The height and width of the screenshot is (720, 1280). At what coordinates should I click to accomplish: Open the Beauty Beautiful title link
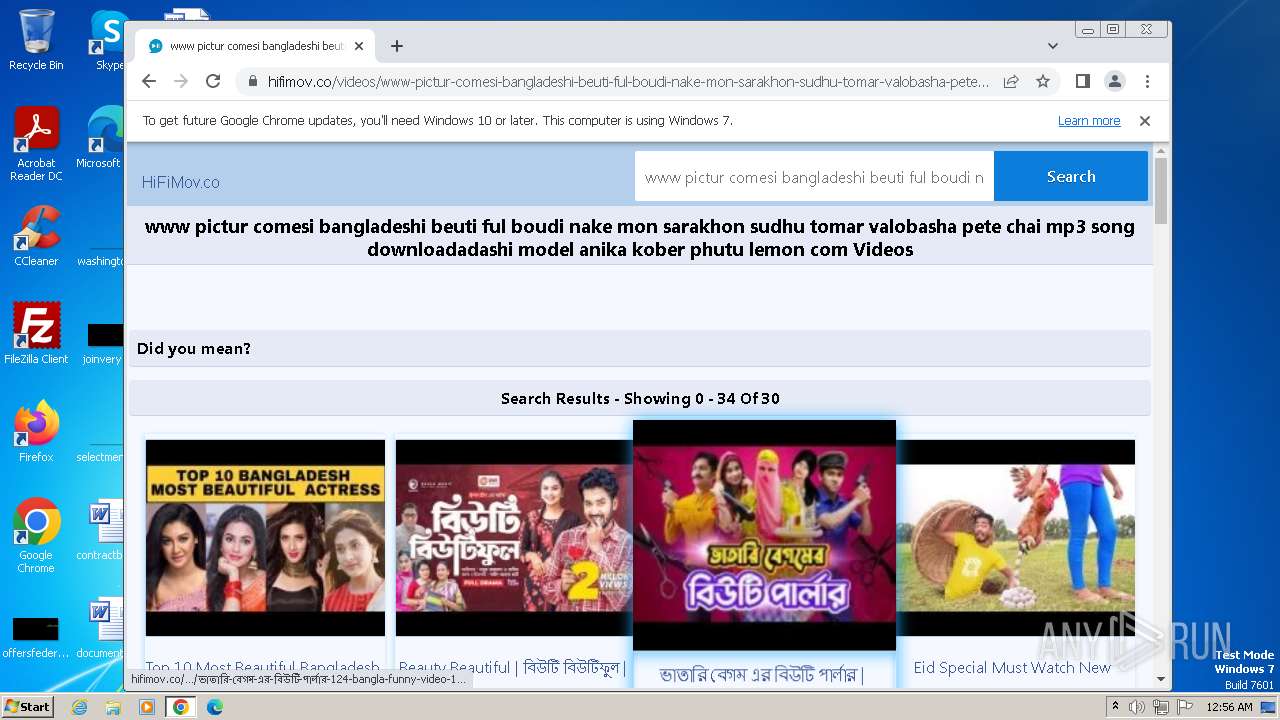(x=512, y=667)
